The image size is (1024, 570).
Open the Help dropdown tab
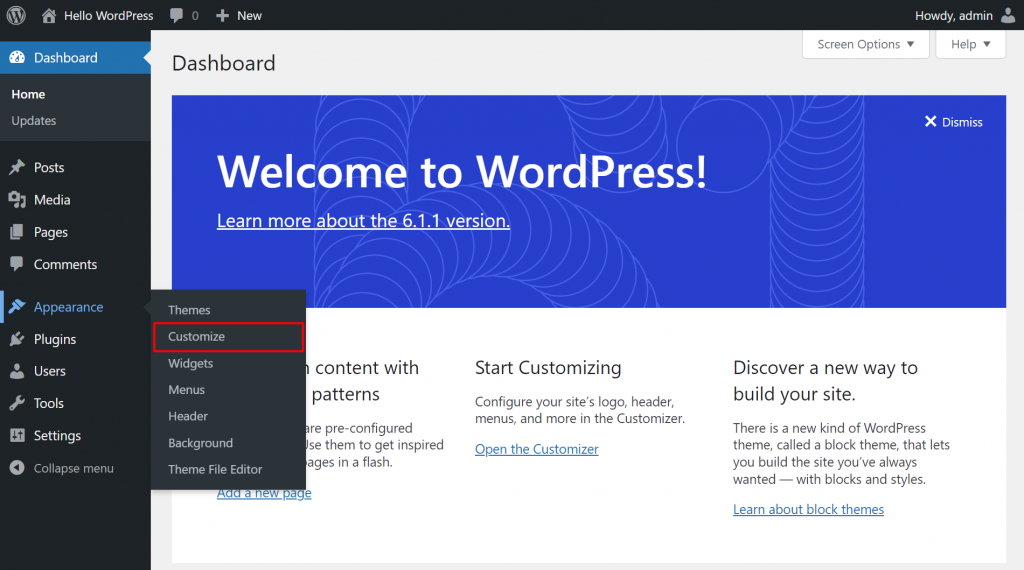[x=970, y=44]
